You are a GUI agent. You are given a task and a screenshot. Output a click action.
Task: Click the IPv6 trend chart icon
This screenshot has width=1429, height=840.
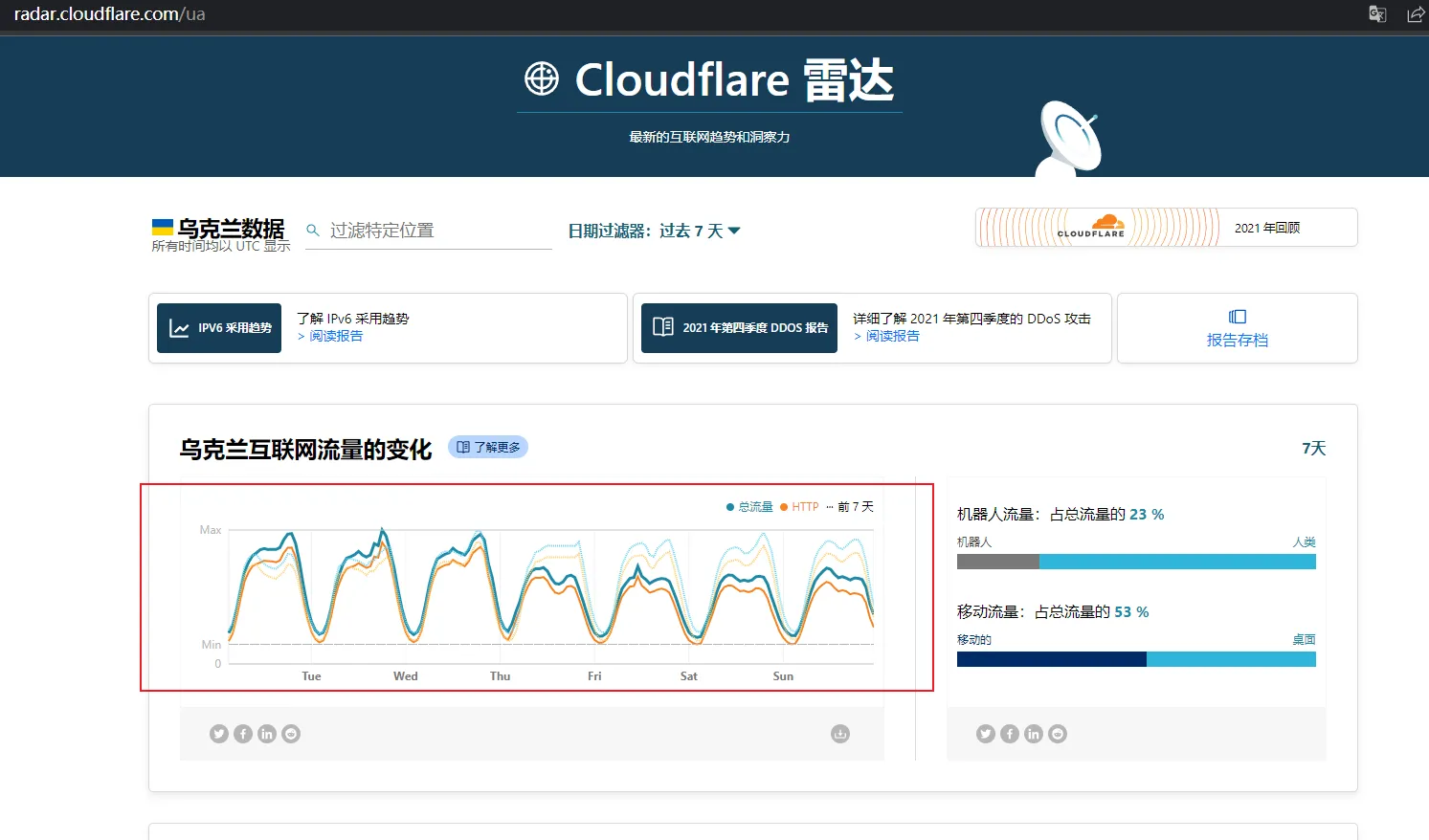coord(179,328)
